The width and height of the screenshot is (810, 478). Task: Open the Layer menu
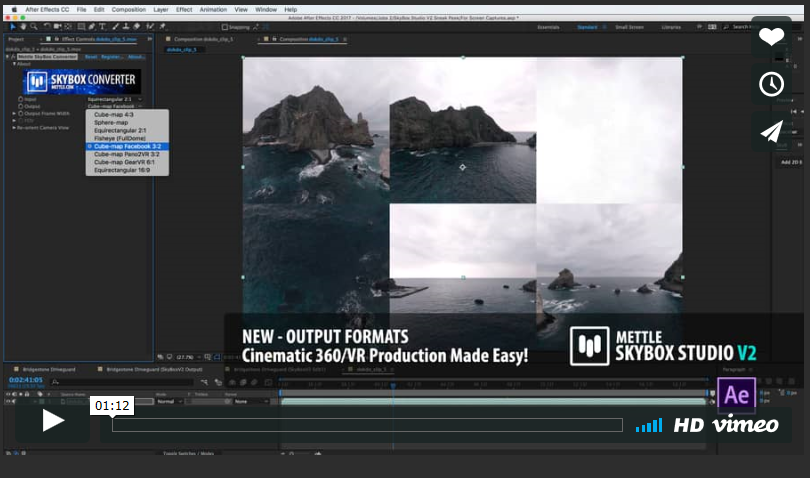[x=161, y=9]
